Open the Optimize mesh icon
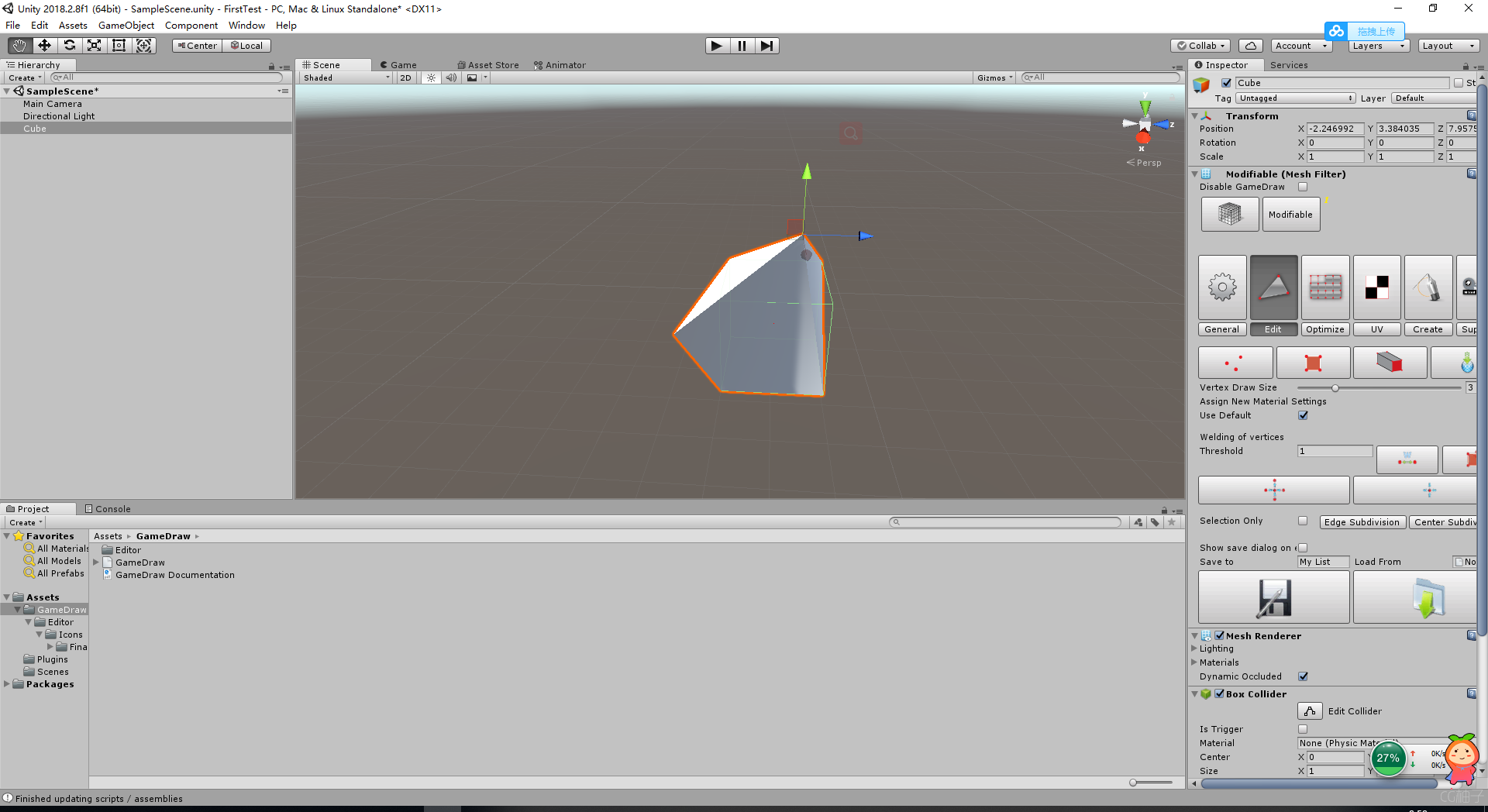The width and height of the screenshot is (1488, 812). click(x=1325, y=287)
